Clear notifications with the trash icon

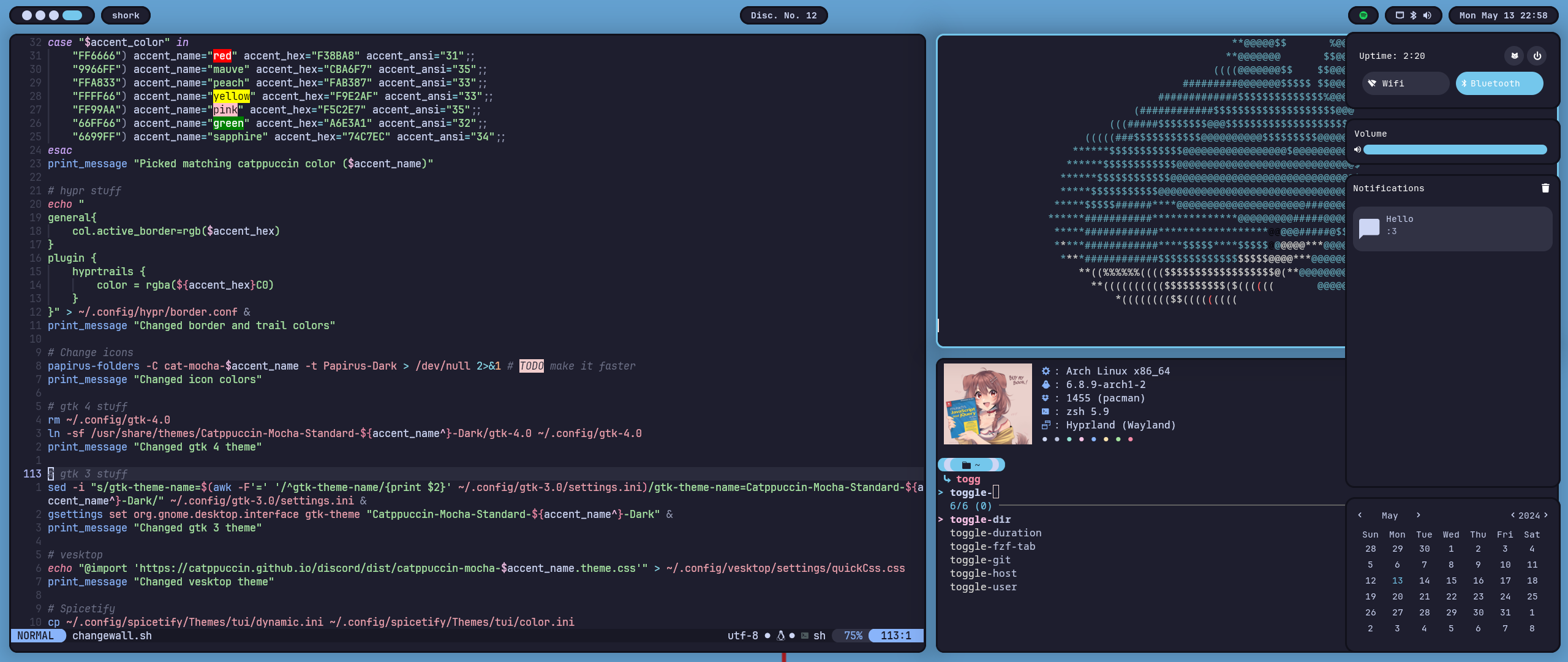click(x=1545, y=188)
